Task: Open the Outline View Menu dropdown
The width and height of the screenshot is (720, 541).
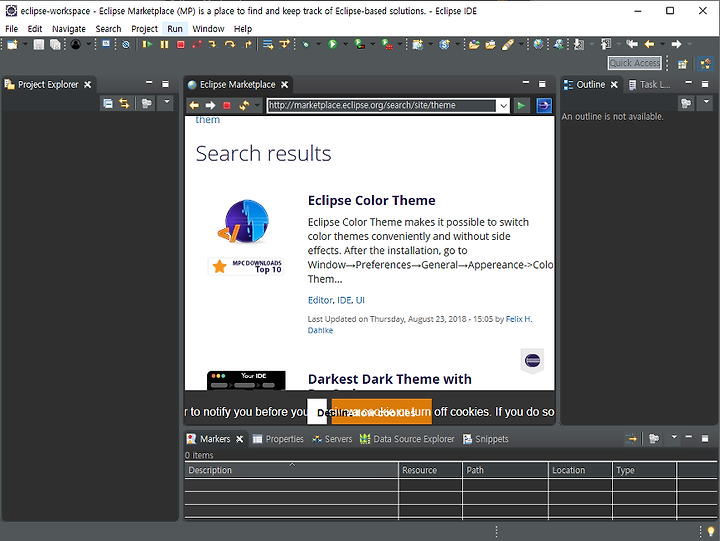Action: (x=706, y=101)
